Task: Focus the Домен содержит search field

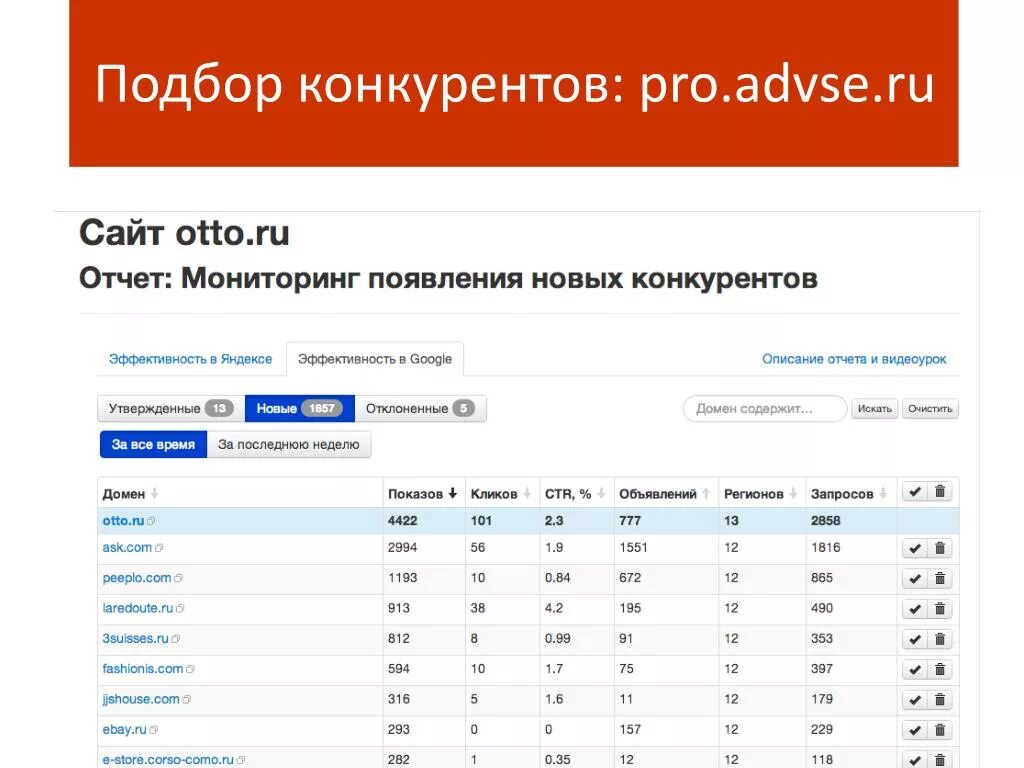Action: 765,409
